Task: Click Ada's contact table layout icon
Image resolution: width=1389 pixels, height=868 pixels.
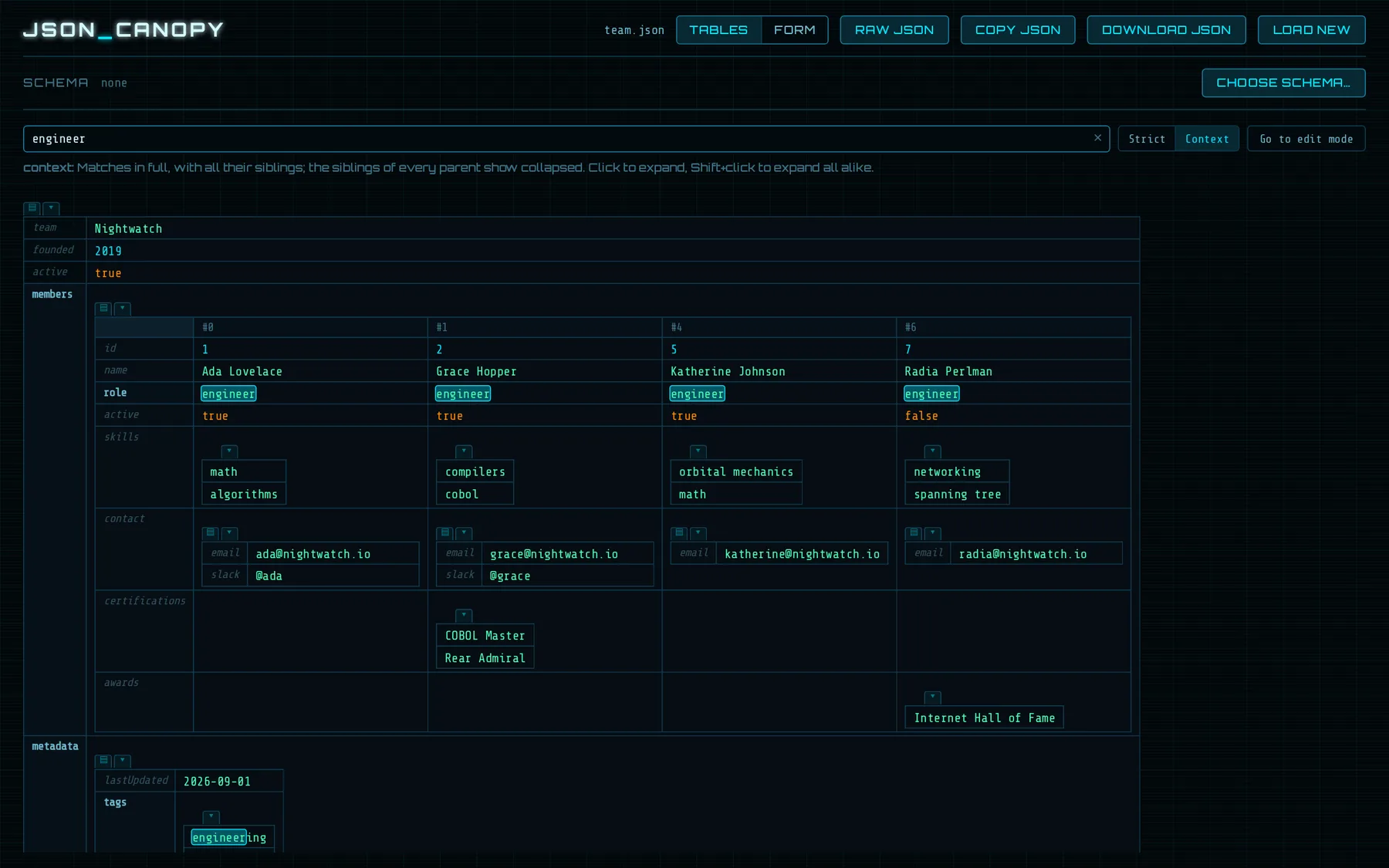Action: coord(211,533)
